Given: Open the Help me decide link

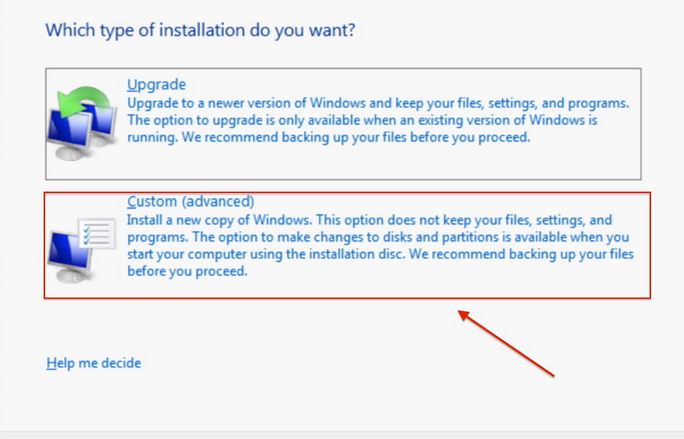Looking at the screenshot, I should 94,363.
